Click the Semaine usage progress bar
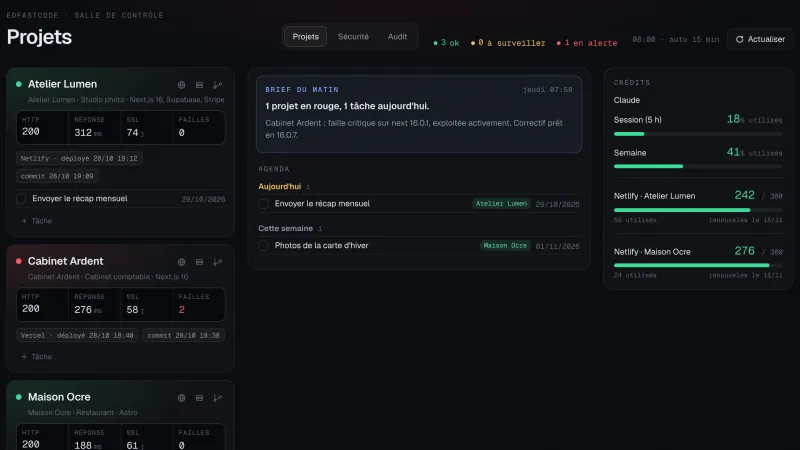Viewport: 800px width, 450px height. [x=697, y=166]
